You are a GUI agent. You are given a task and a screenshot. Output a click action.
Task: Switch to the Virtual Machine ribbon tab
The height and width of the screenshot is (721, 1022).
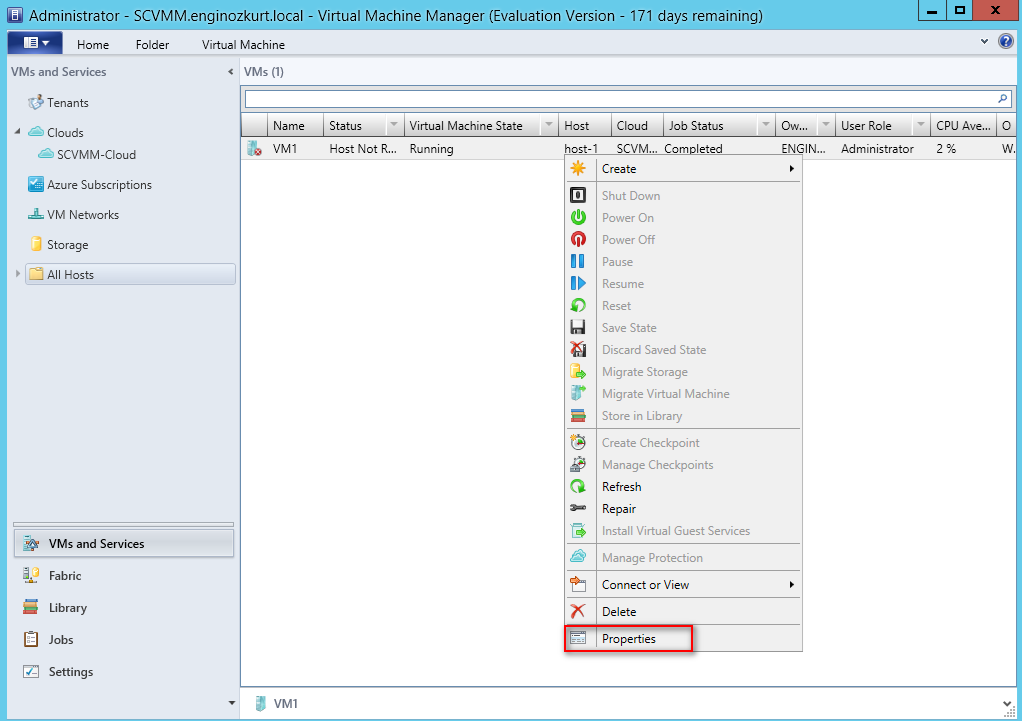click(x=243, y=44)
